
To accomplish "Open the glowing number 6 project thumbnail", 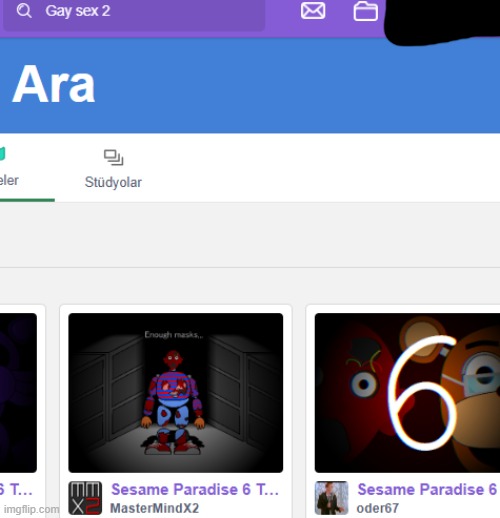I will pos(407,393).
